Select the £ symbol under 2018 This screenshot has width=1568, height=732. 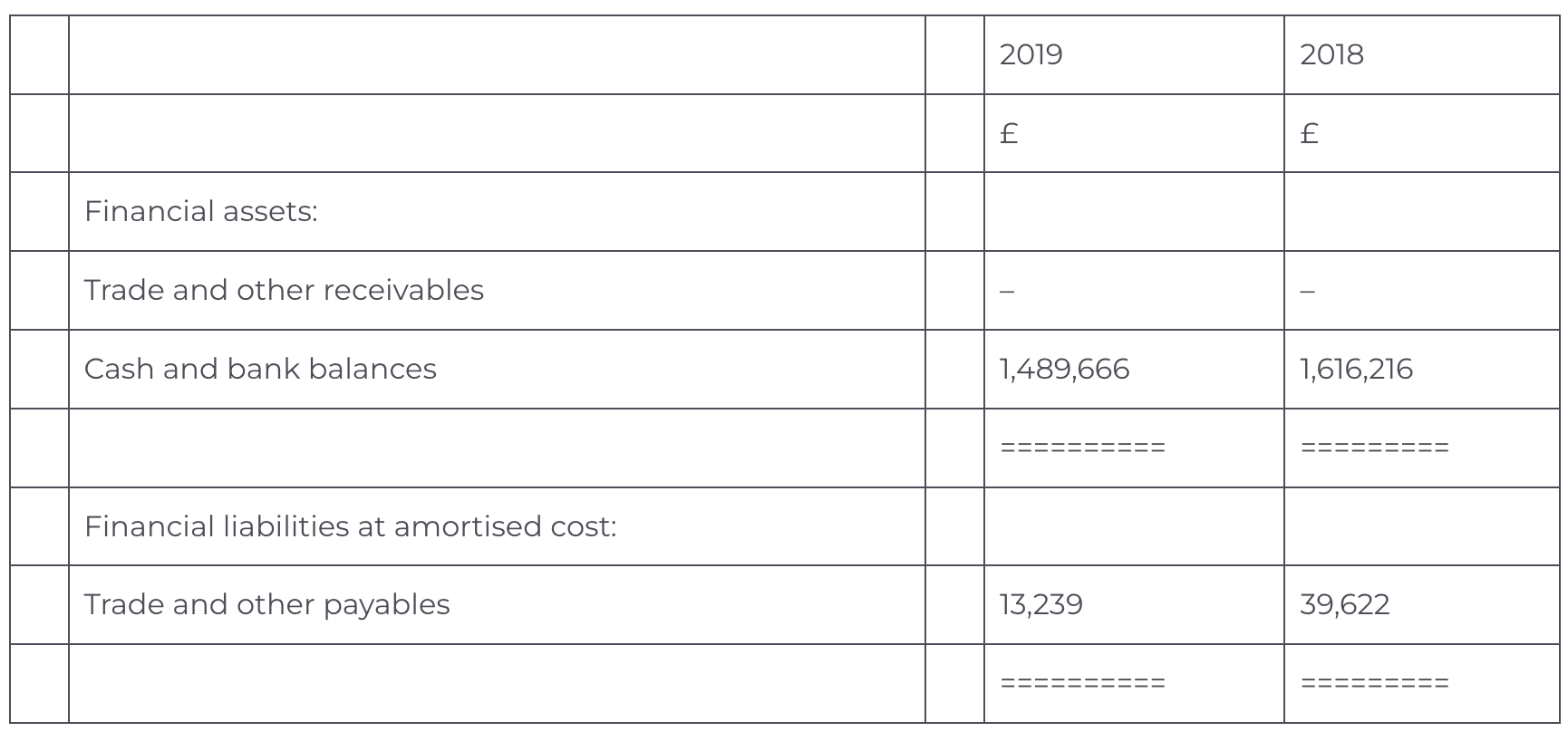1309,134
